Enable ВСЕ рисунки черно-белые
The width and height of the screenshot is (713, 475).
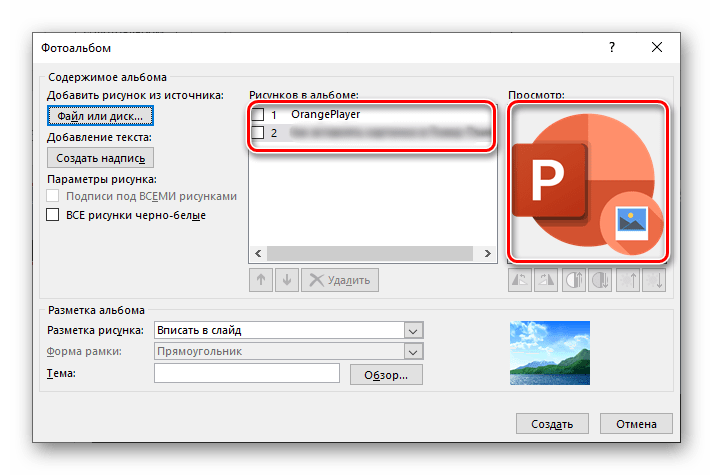coord(53,215)
